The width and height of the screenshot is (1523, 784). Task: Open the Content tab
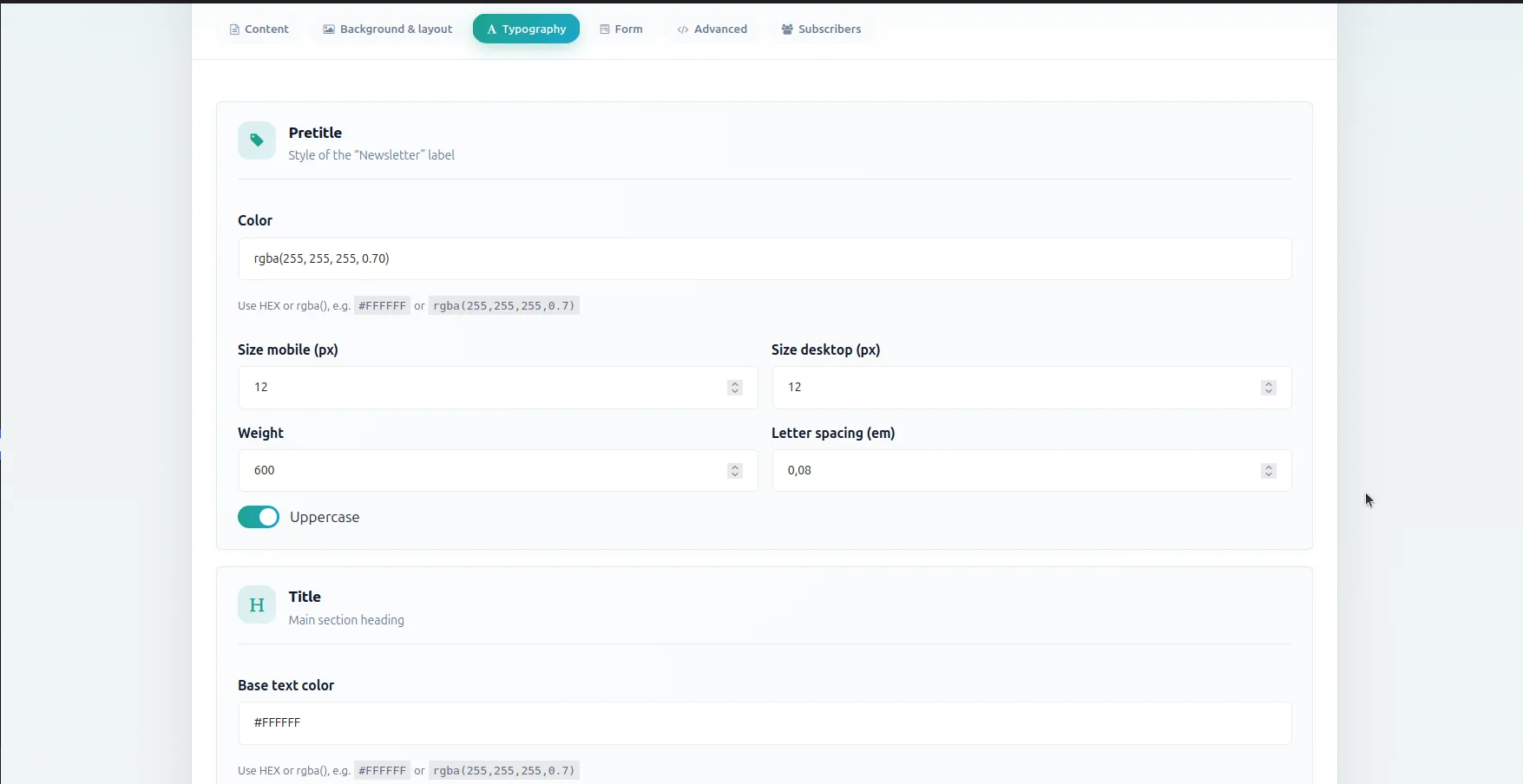(x=259, y=29)
